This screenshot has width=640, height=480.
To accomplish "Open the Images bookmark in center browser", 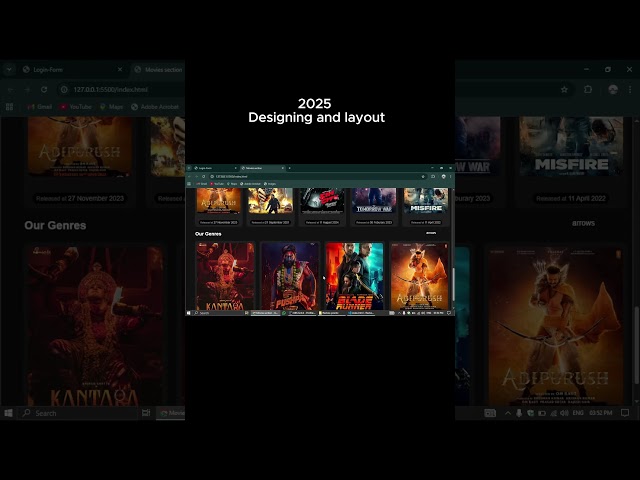I will [x=270, y=184].
